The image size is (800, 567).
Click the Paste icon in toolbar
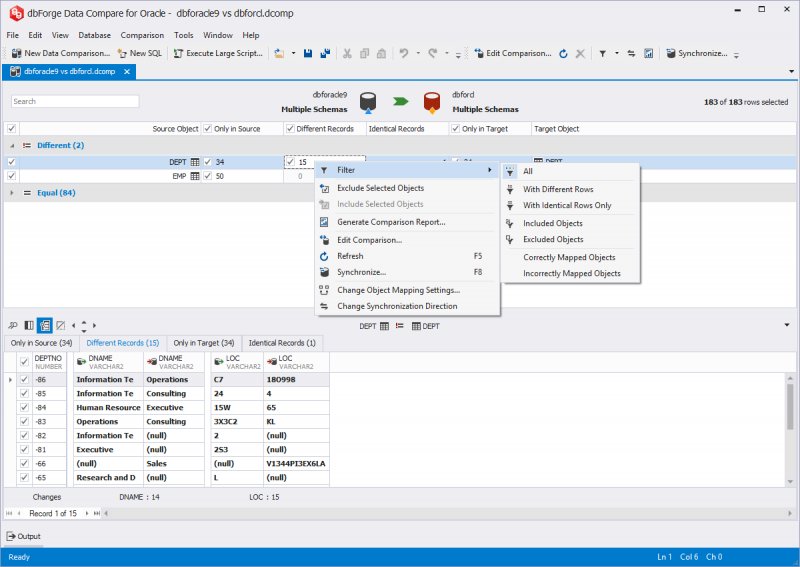pos(381,53)
